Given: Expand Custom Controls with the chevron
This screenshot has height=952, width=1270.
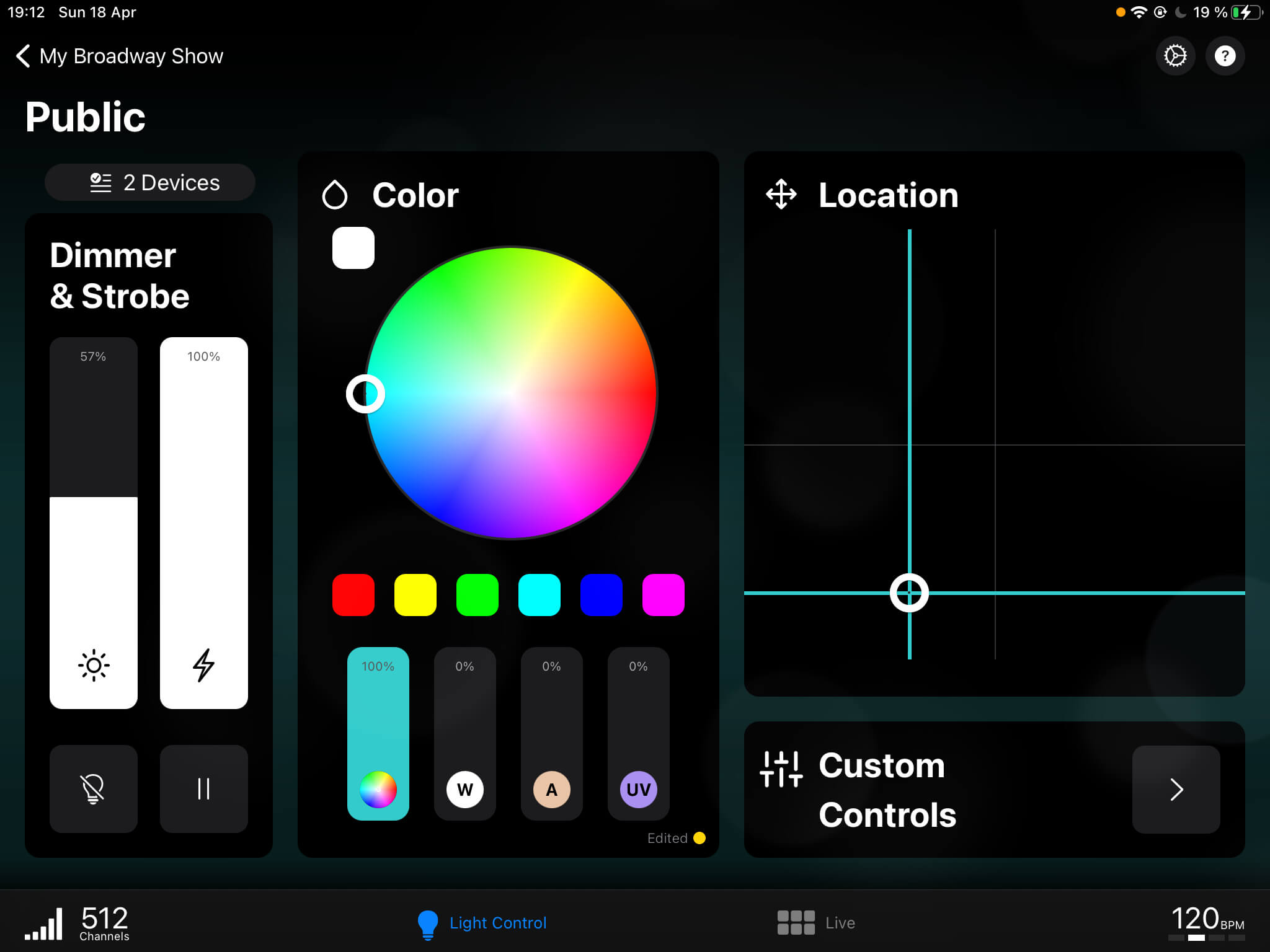Looking at the screenshot, I should click(1176, 790).
